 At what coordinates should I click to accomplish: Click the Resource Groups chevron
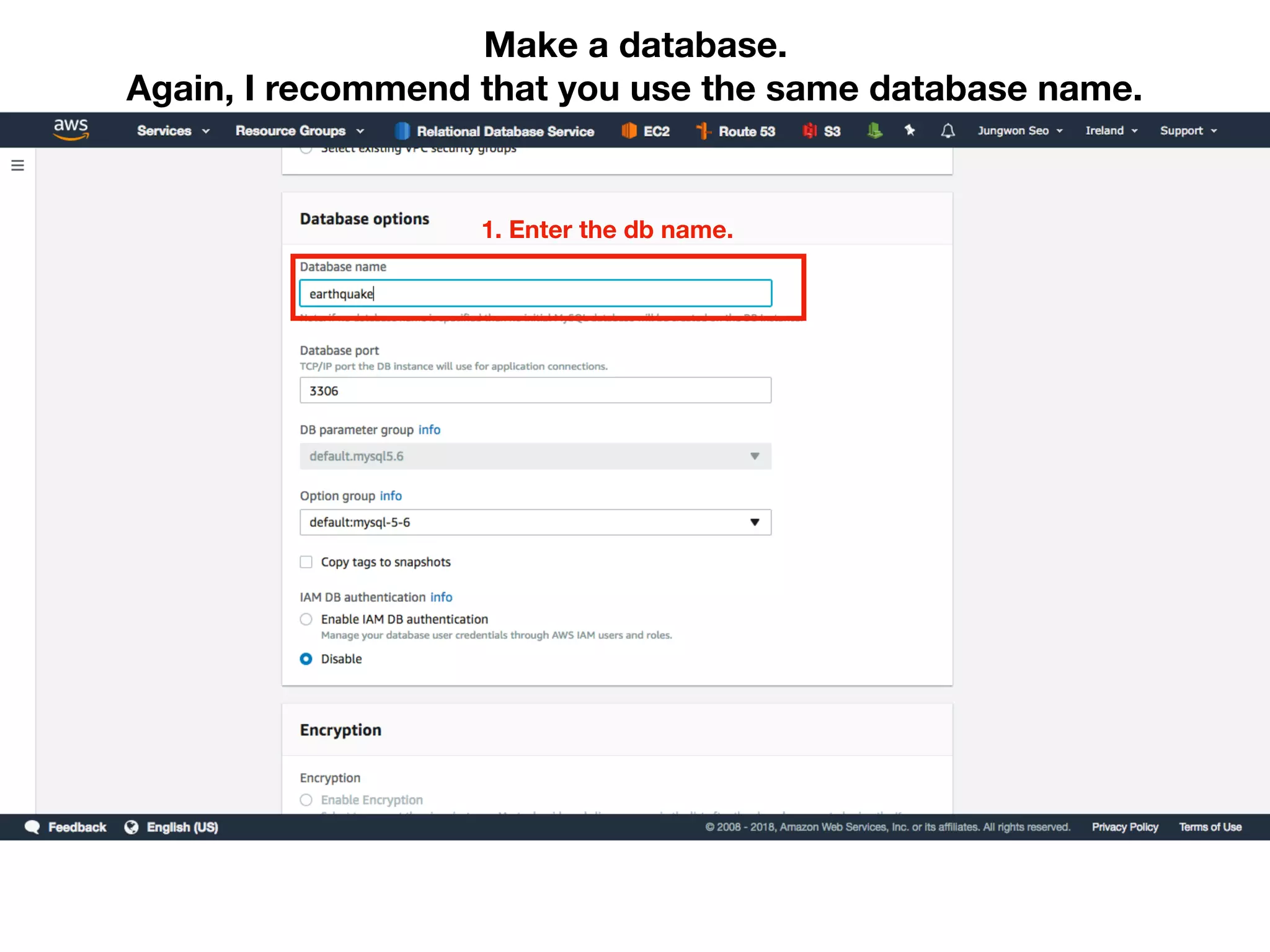(360, 131)
